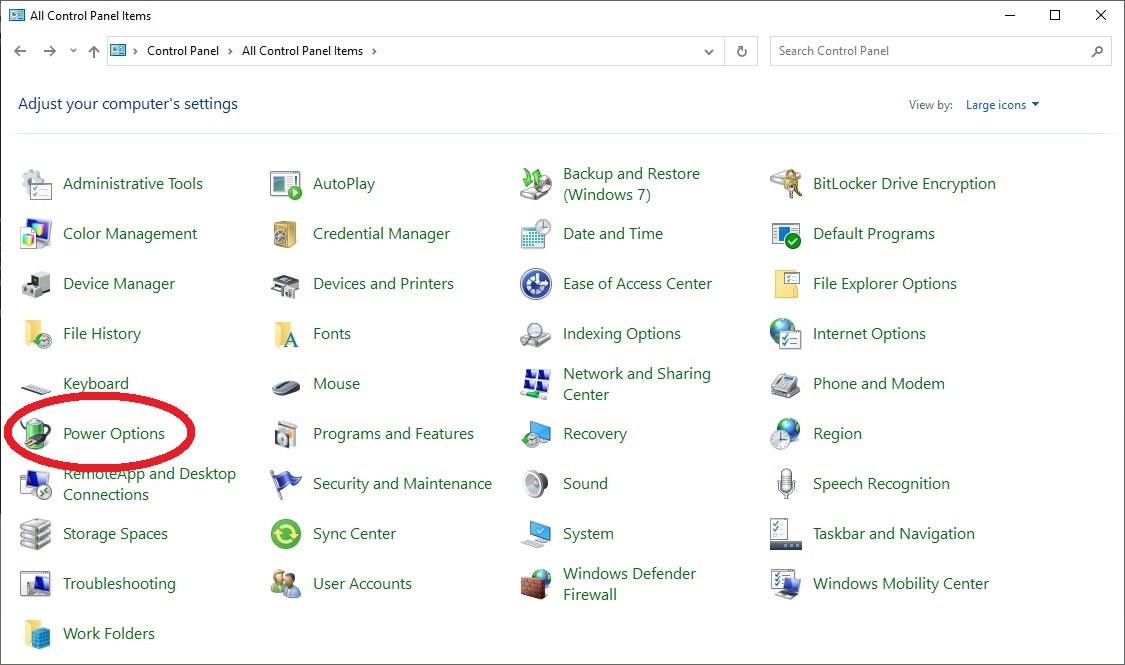Click the Control Panel icon in address bar
1125x665 pixels.
[118, 50]
